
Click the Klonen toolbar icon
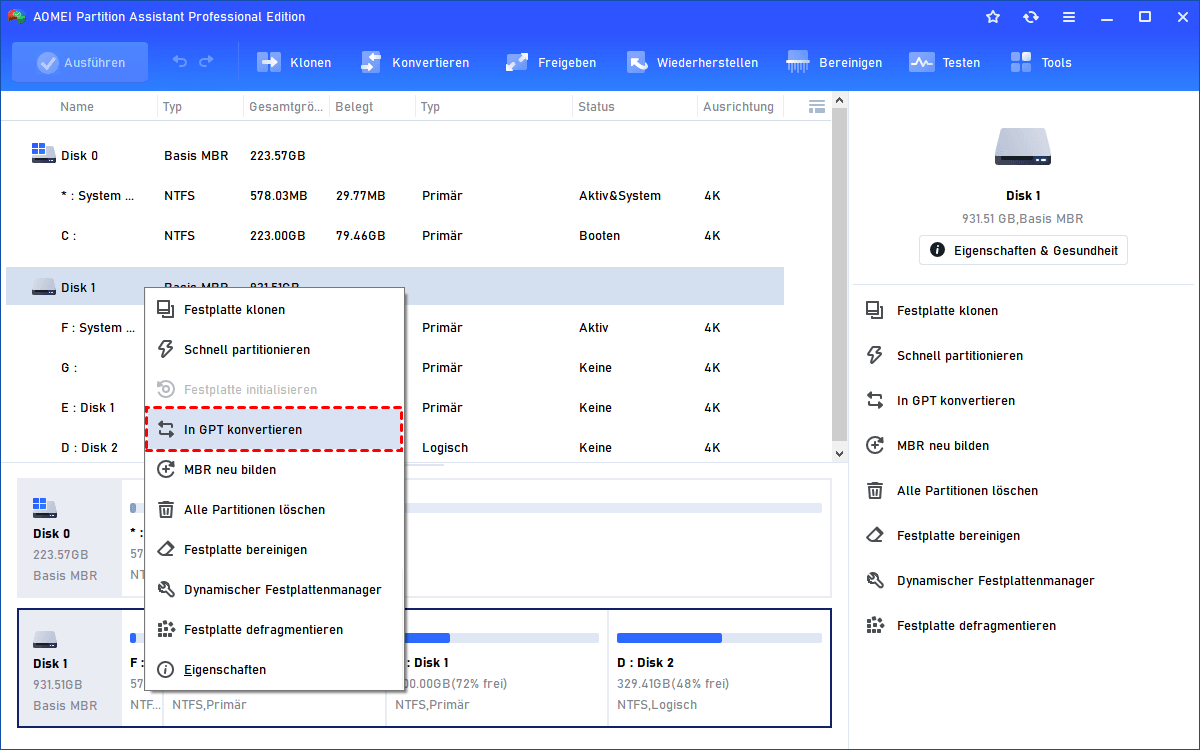pyautogui.click(x=269, y=62)
